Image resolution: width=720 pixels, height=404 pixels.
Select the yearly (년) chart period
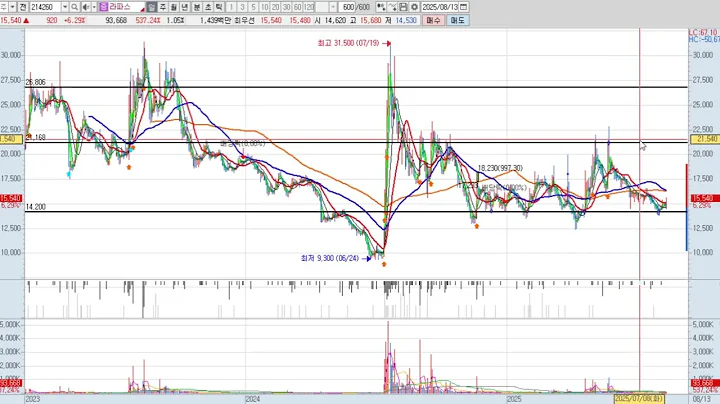[x=185, y=7]
